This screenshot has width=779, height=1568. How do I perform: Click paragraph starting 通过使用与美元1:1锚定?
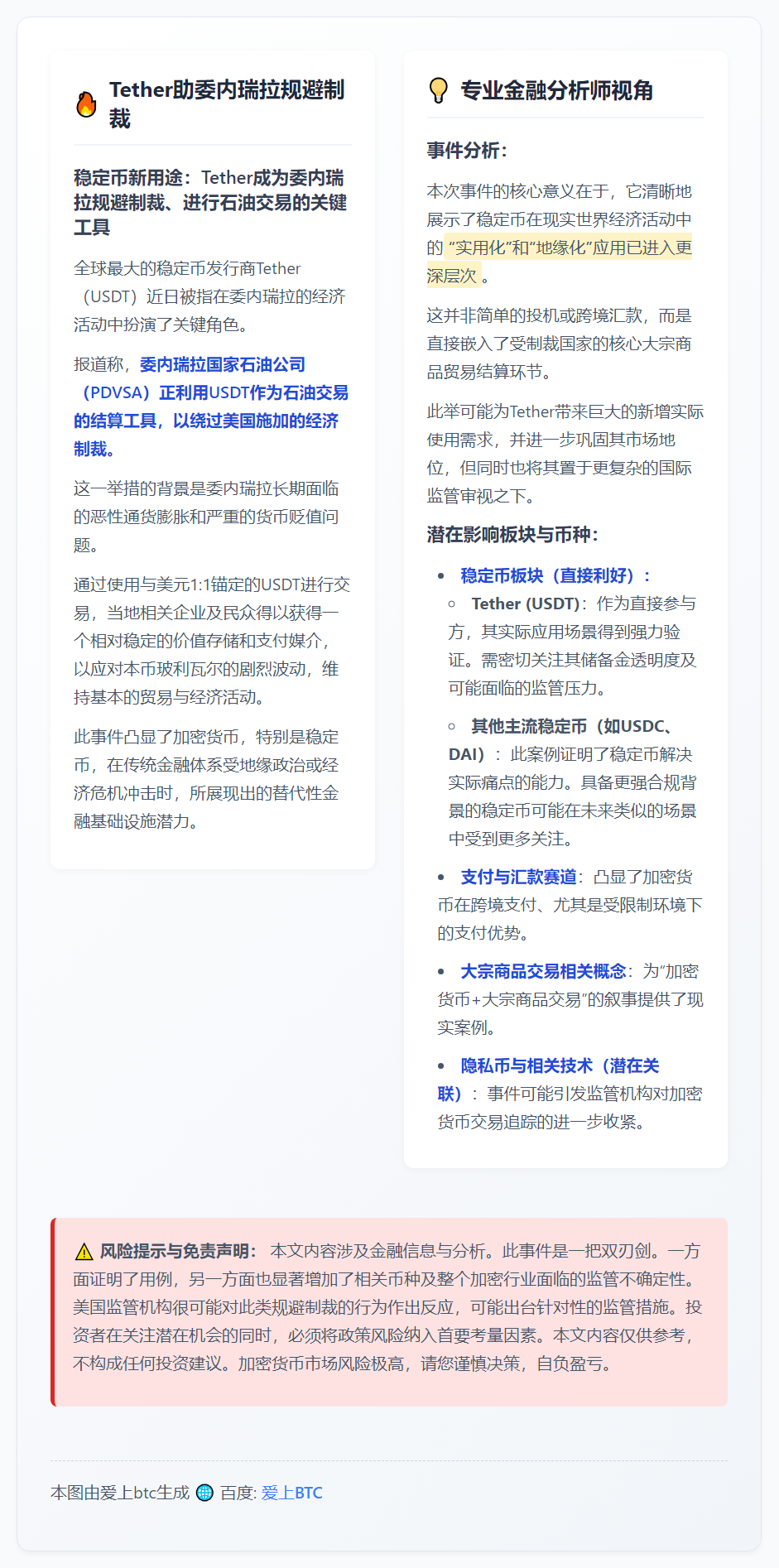pyautogui.click(x=212, y=641)
